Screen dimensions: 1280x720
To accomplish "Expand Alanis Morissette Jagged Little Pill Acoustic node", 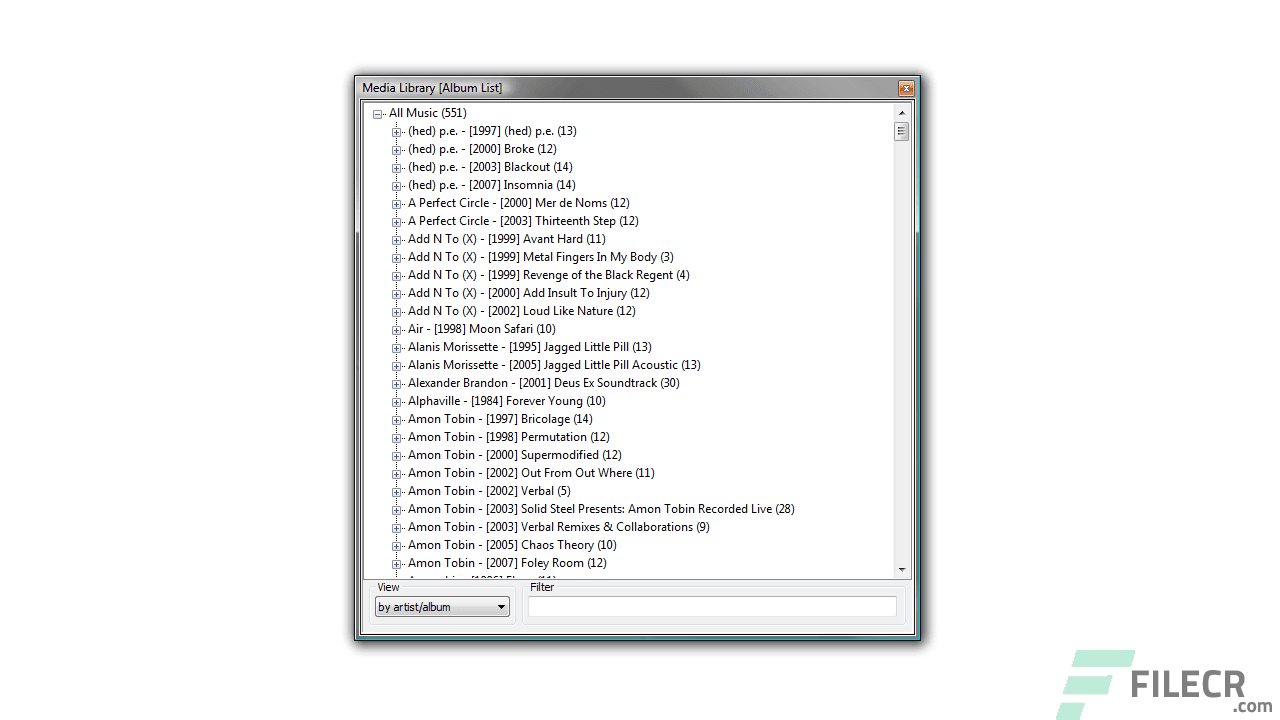I will (x=397, y=366).
